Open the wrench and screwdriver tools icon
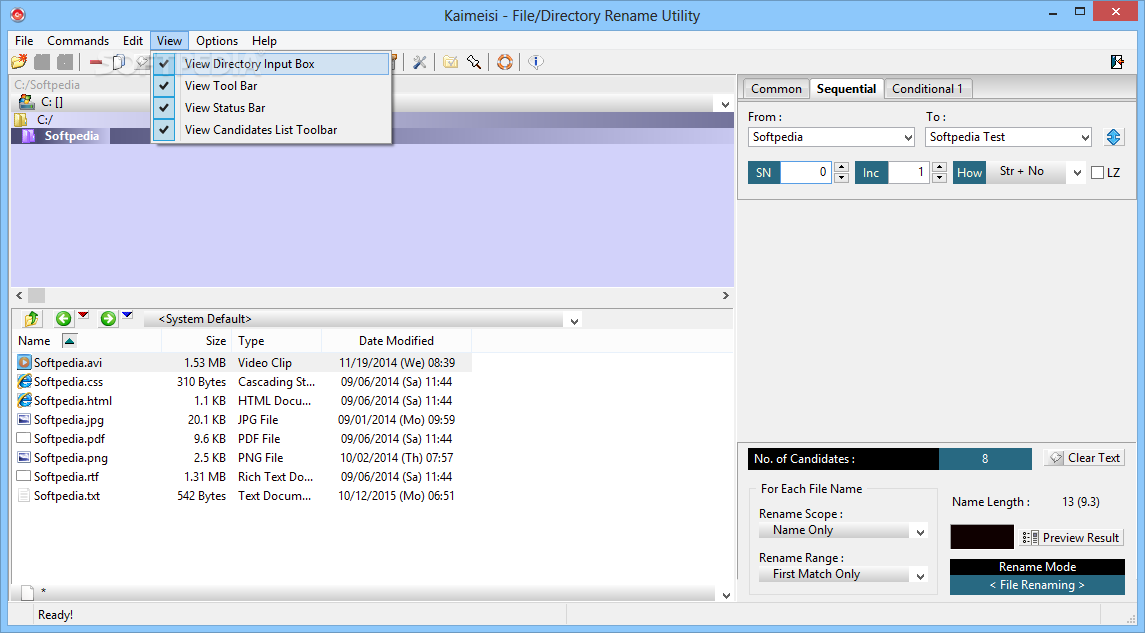Viewport: 1145px width, 633px height. pos(419,62)
